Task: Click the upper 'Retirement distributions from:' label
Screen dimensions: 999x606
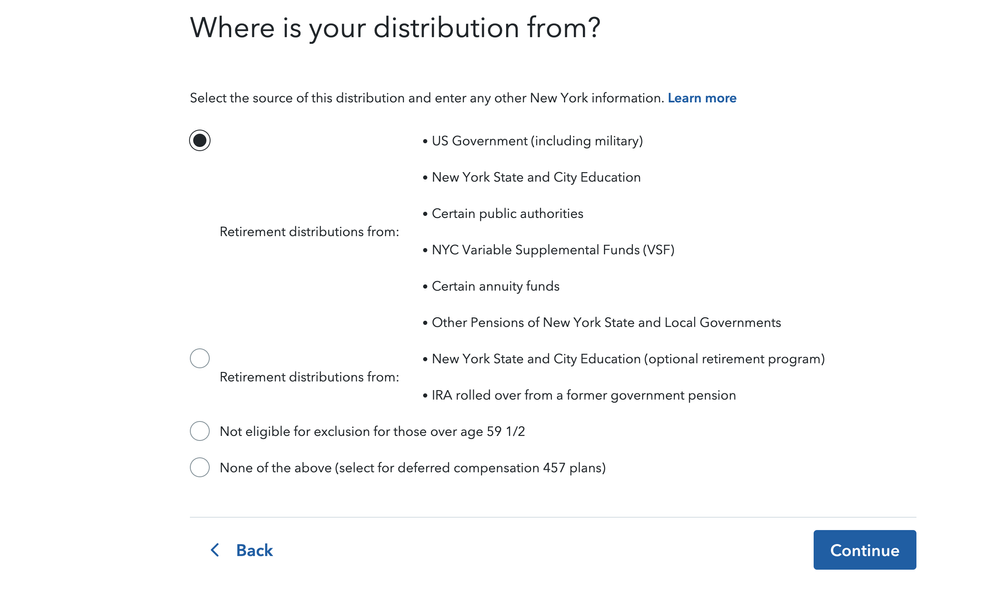Action: 309,232
